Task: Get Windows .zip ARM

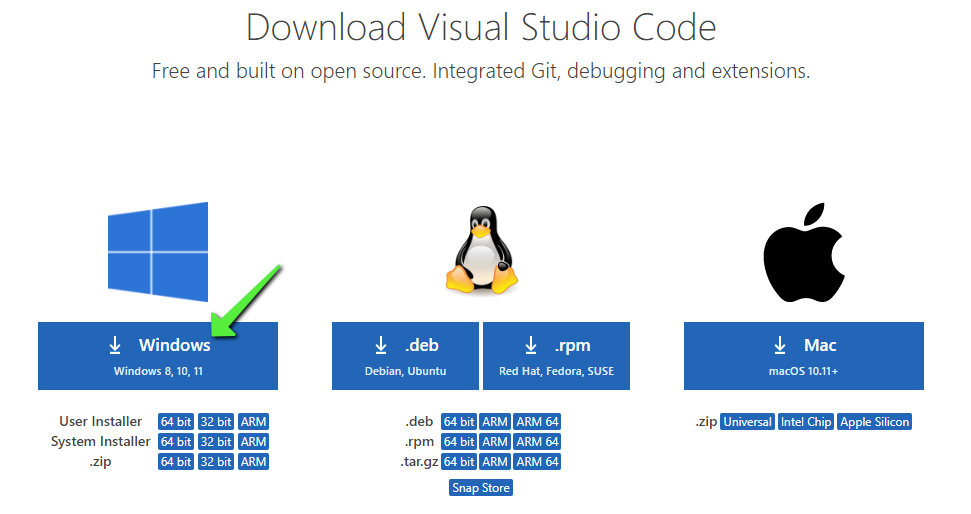Action: (253, 461)
